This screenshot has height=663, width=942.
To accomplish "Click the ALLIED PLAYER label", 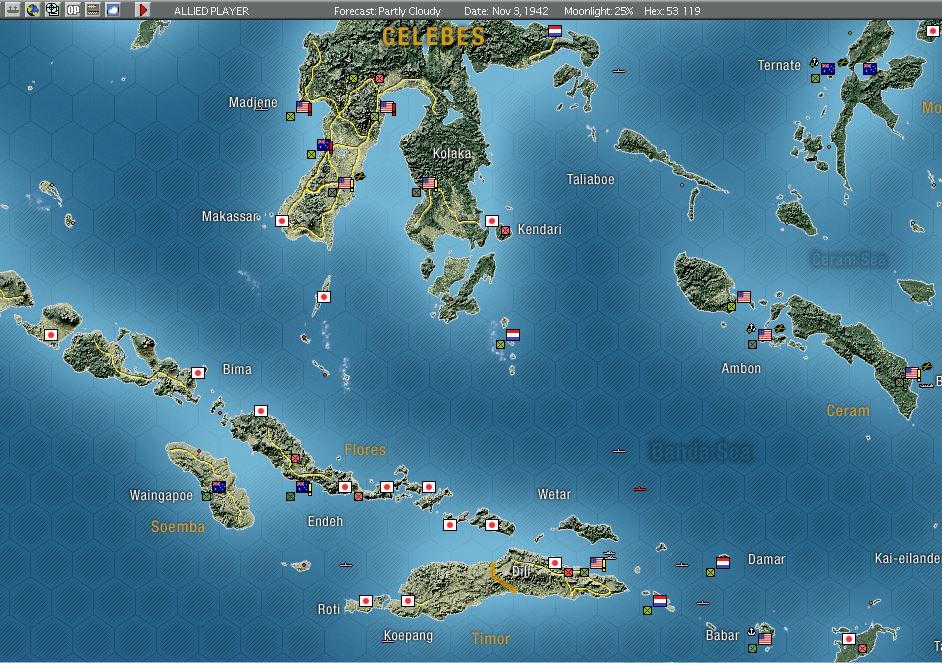I will 211,11.
